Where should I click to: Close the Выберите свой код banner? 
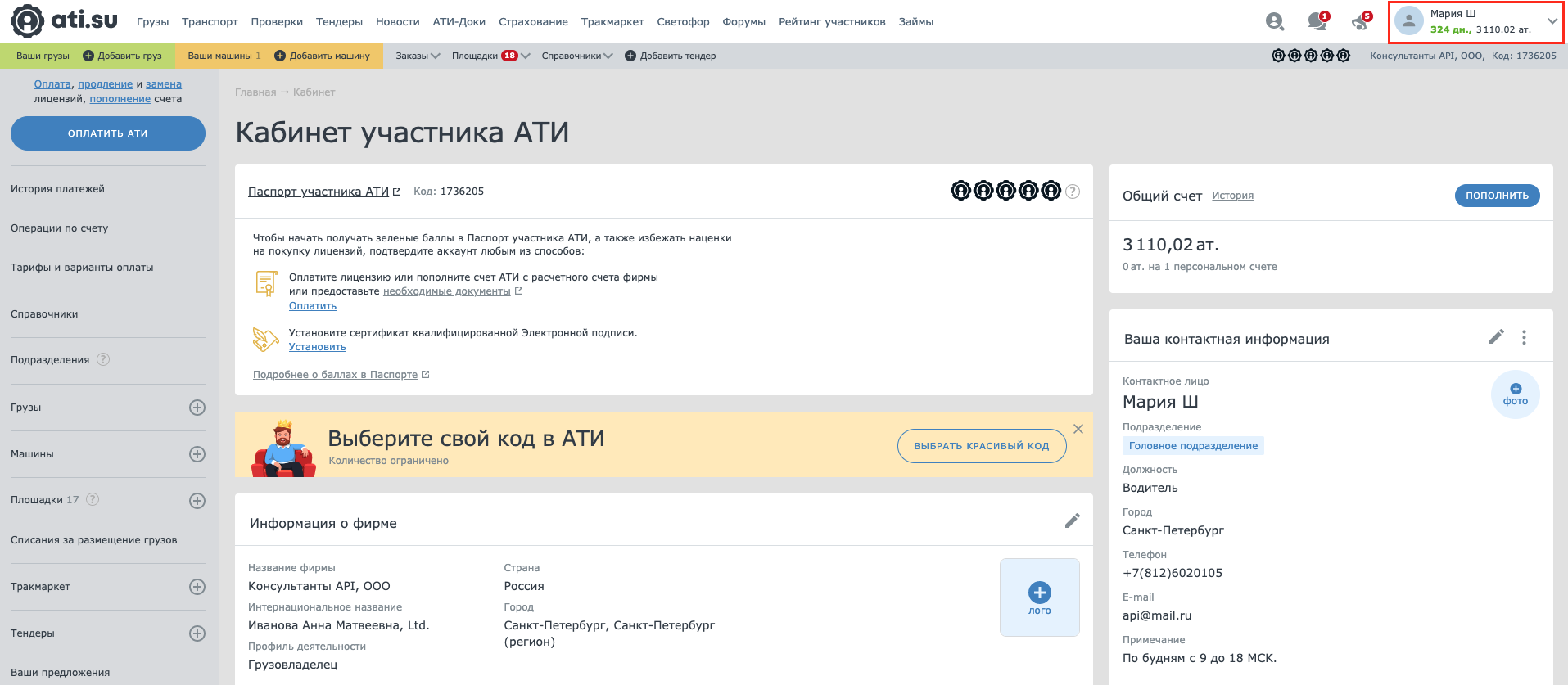click(x=1078, y=429)
